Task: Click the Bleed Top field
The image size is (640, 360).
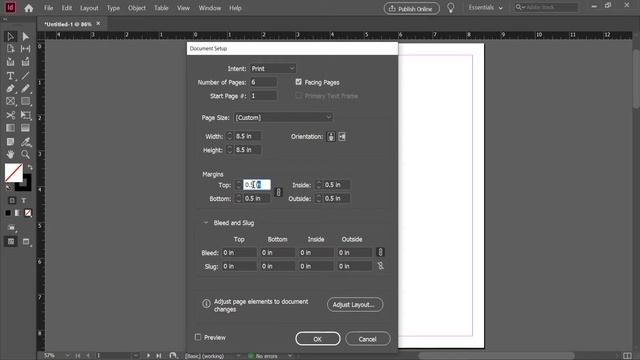Action: (x=239, y=253)
